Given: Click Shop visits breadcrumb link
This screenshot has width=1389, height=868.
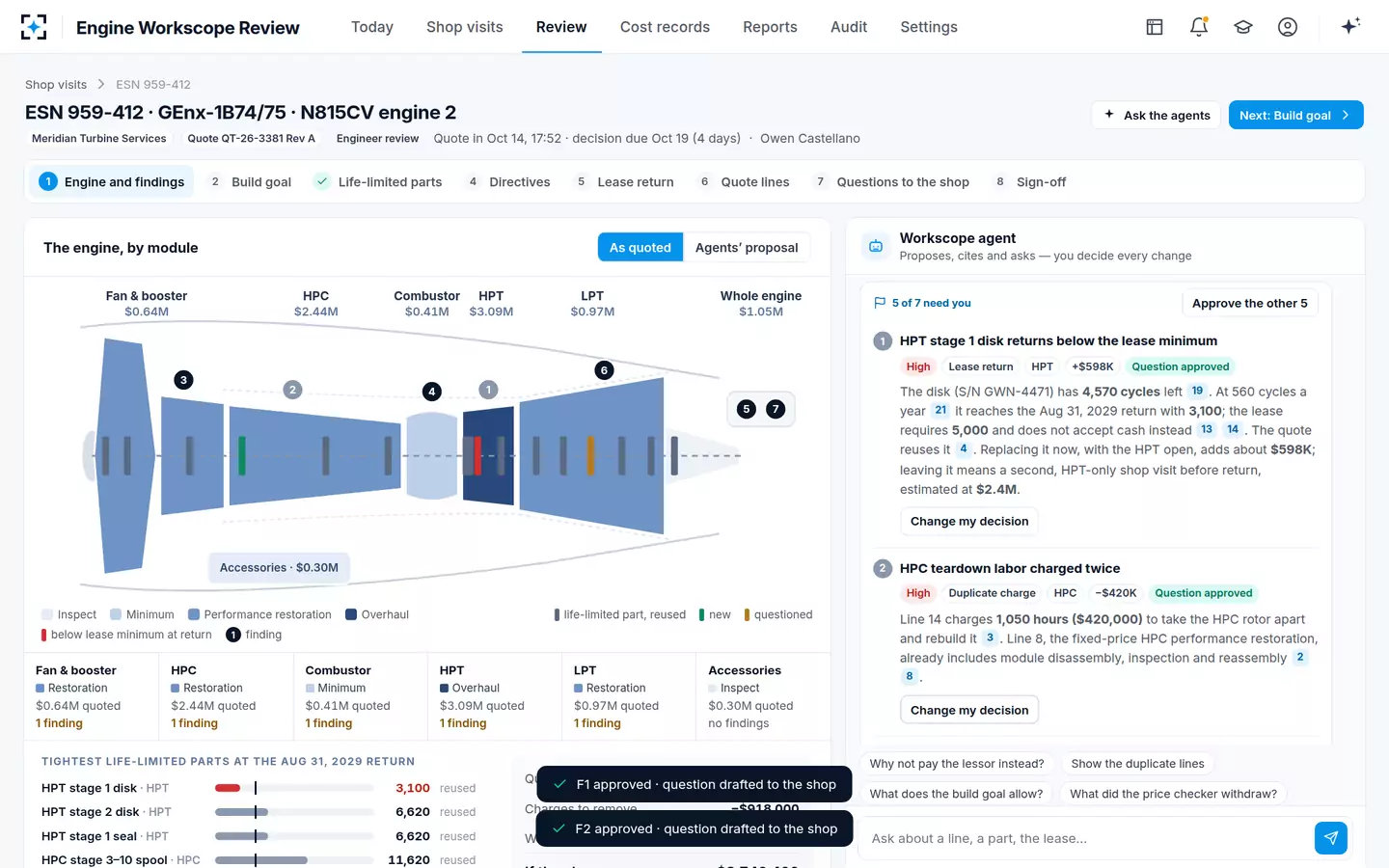Looking at the screenshot, I should click(56, 85).
